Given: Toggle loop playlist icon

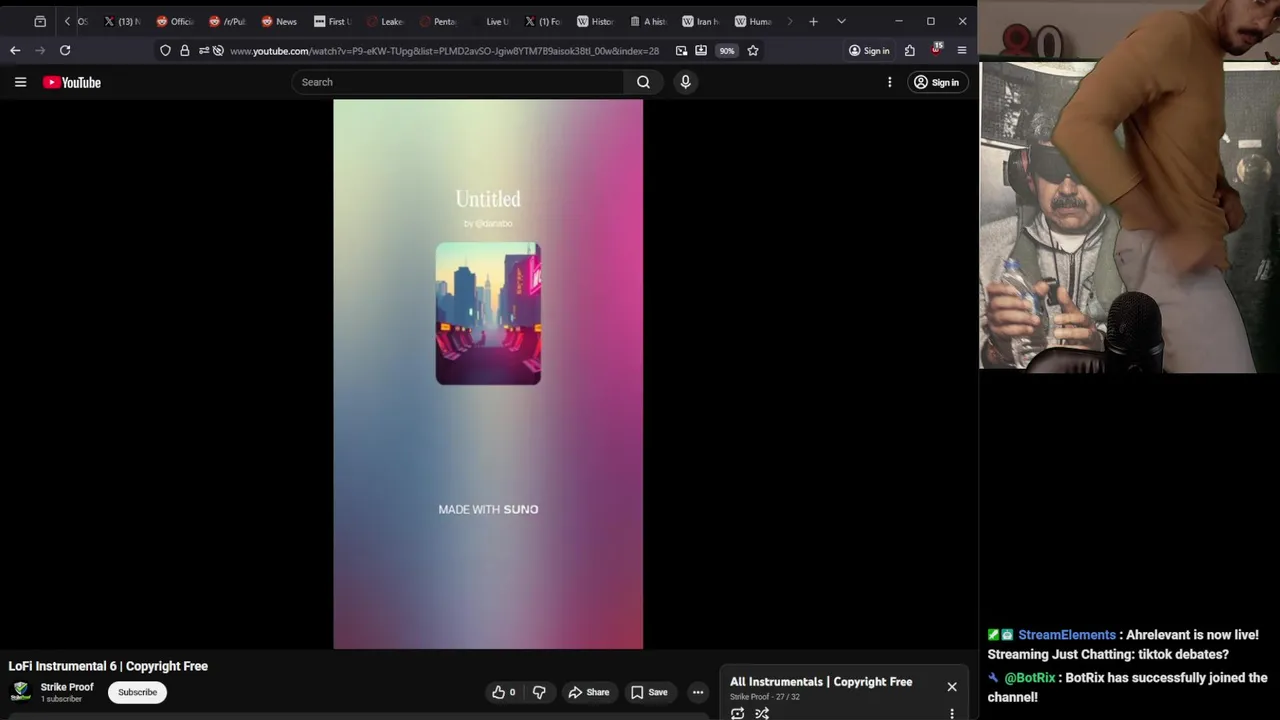Looking at the screenshot, I should pyautogui.click(x=737, y=713).
